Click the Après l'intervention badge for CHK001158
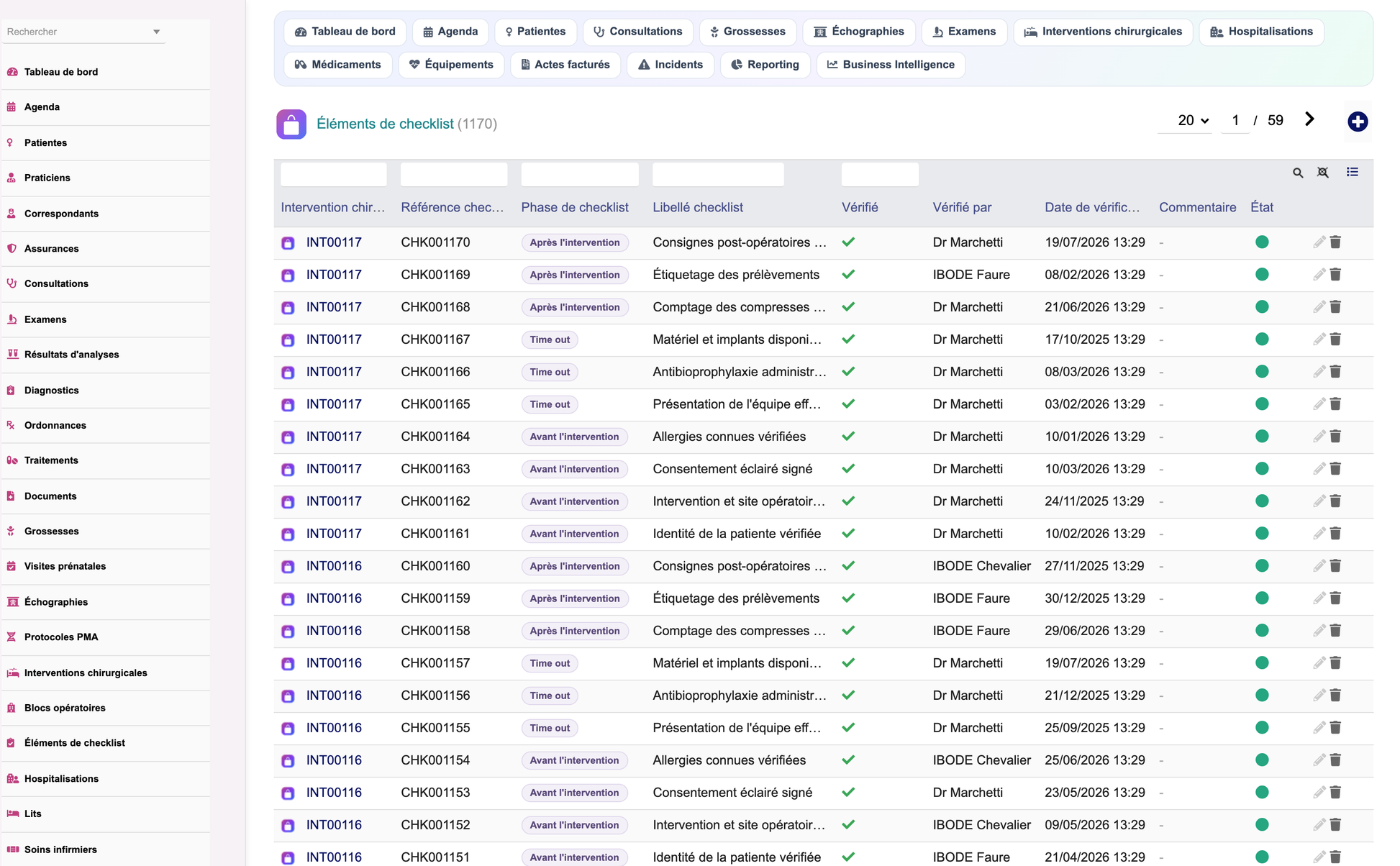1400x866 pixels. [575, 631]
